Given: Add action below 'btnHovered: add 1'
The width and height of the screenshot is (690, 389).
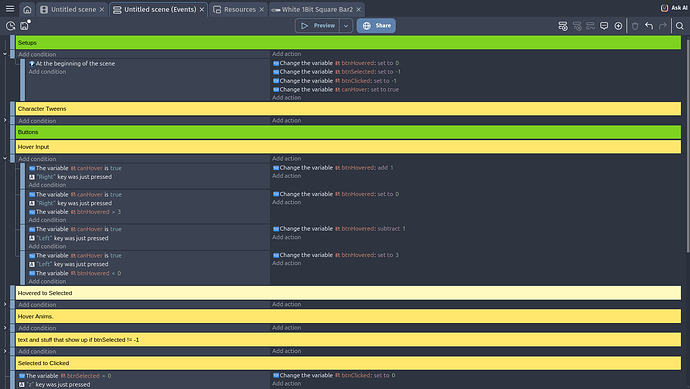Looking at the screenshot, I should 286,176.
